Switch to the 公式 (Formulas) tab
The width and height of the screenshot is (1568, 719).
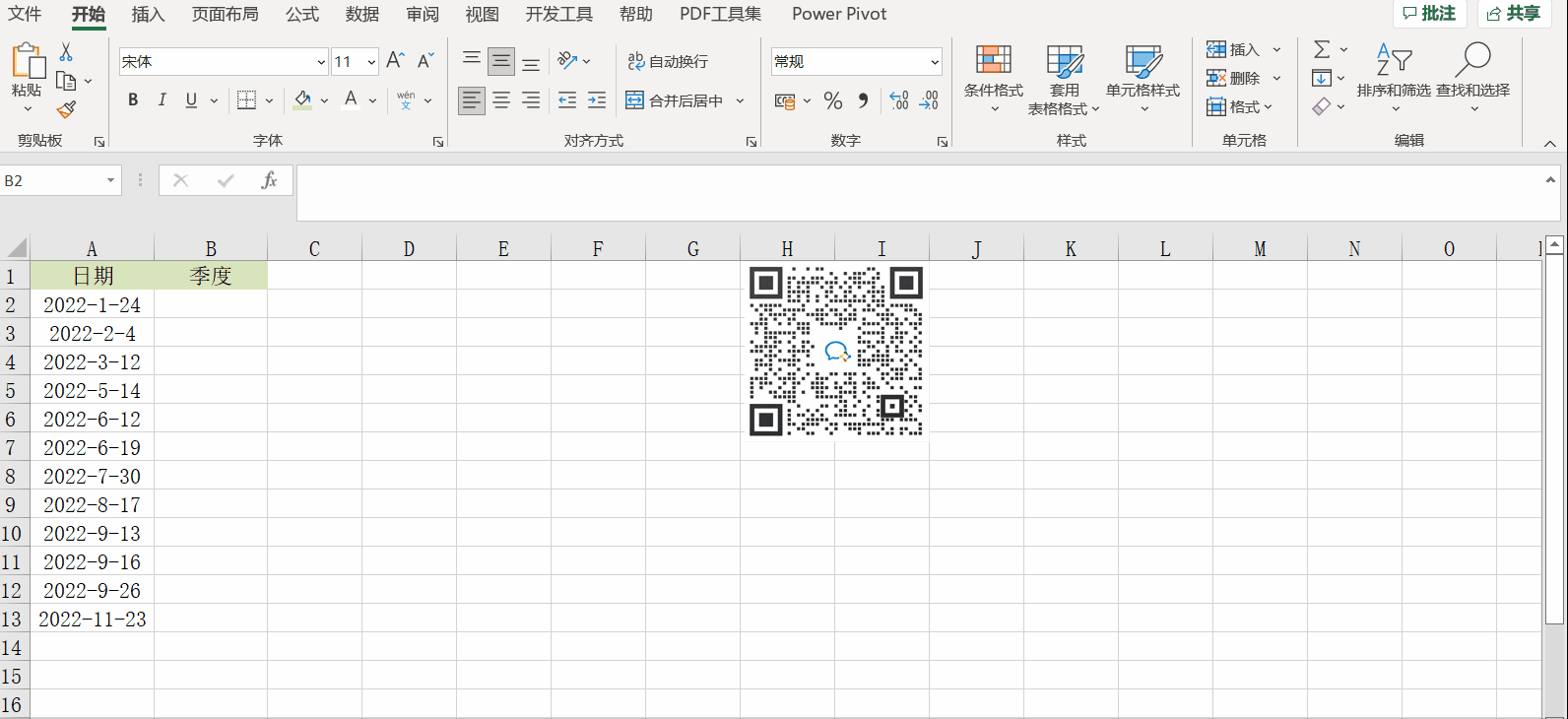tap(302, 14)
